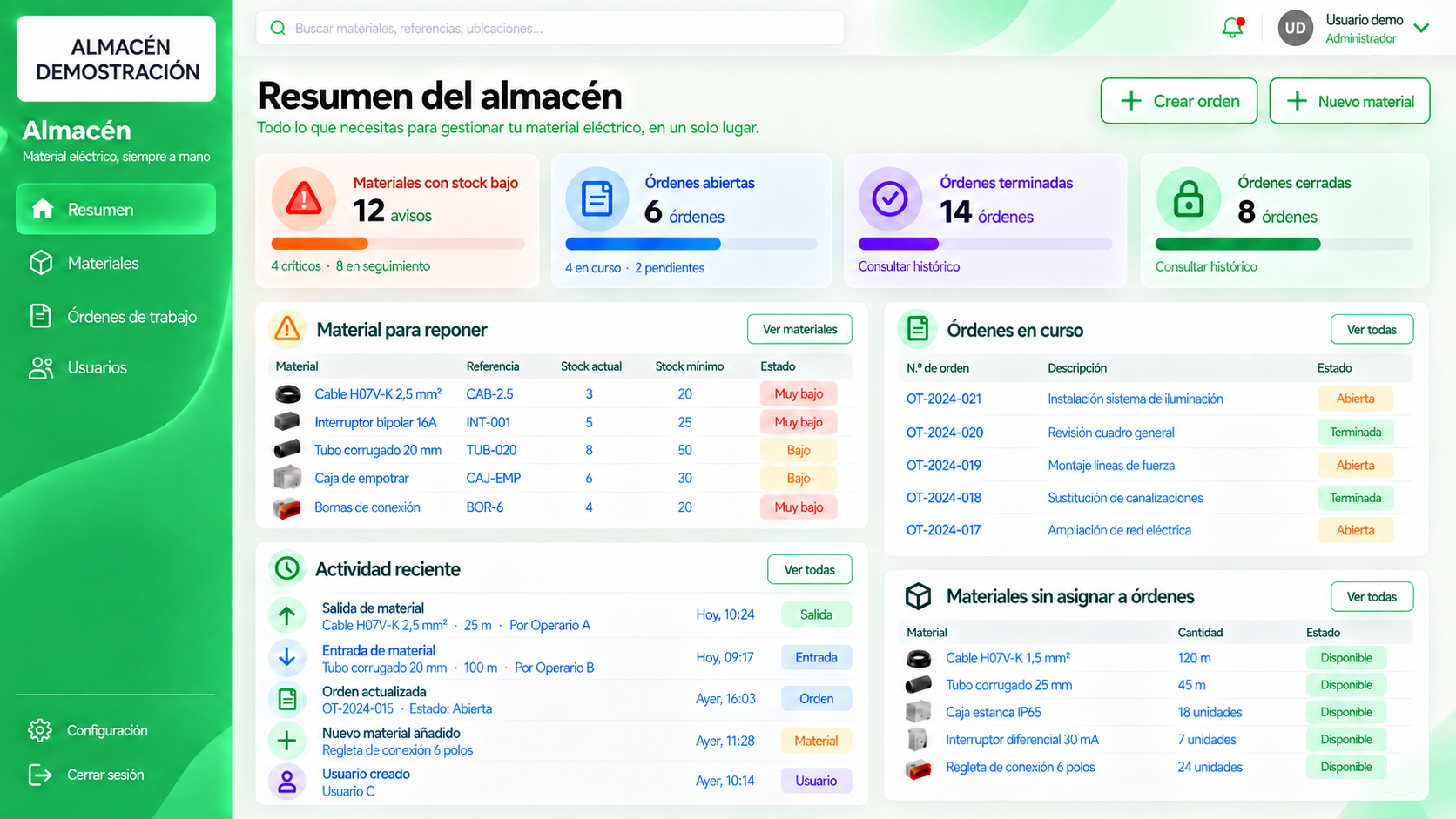Click the ALMACÉN DEMOSTRACIÓN logo
1456x819 pixels.
pos(116,59)
